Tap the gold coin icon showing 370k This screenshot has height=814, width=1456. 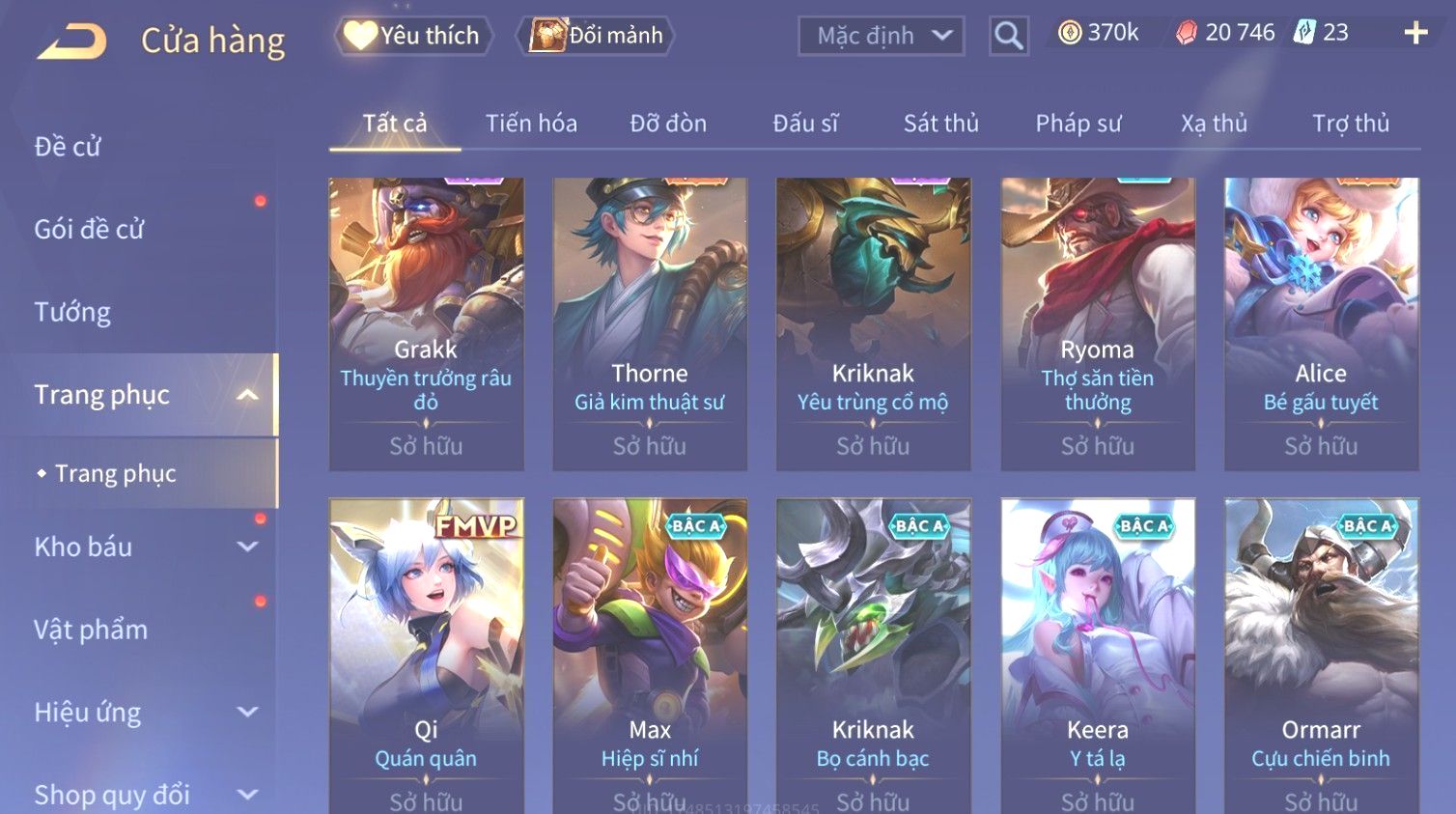pos(1070,33)
